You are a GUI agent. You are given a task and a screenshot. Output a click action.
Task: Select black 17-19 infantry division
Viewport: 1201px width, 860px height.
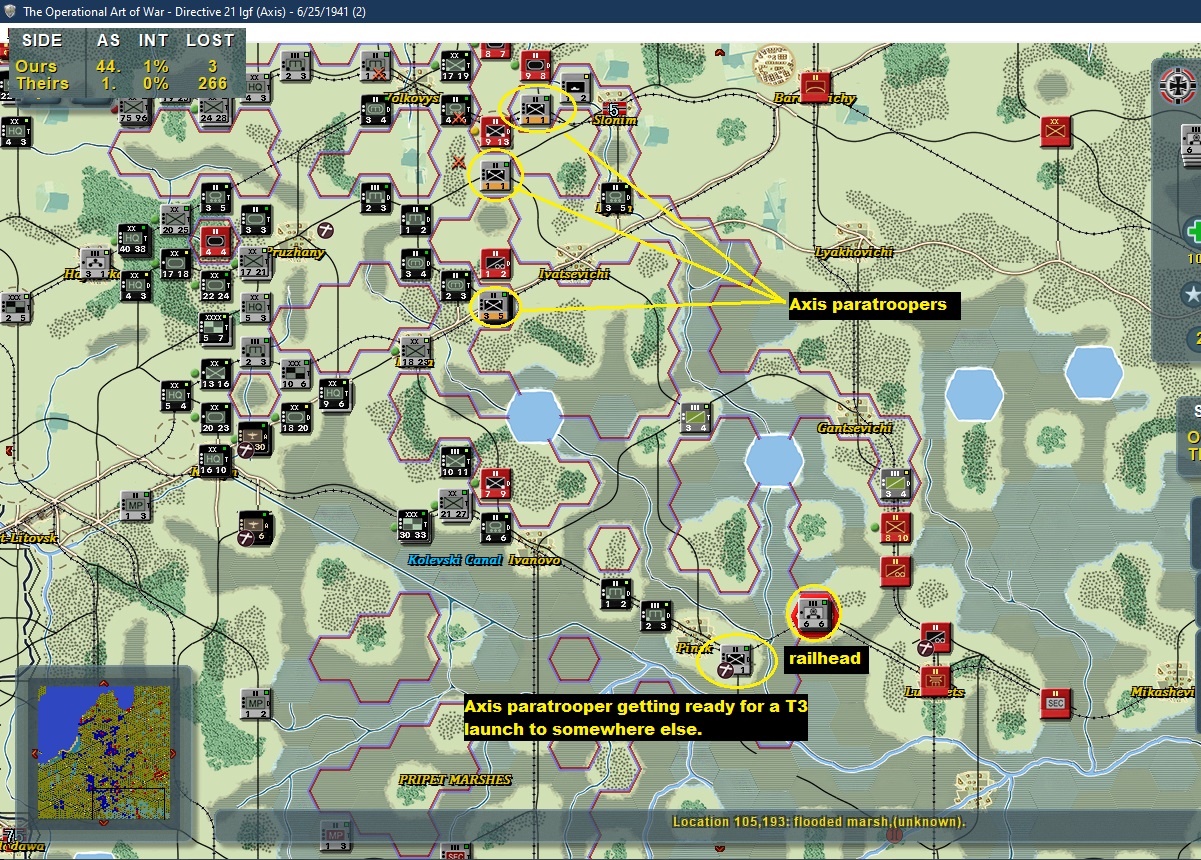coord(456,66)
